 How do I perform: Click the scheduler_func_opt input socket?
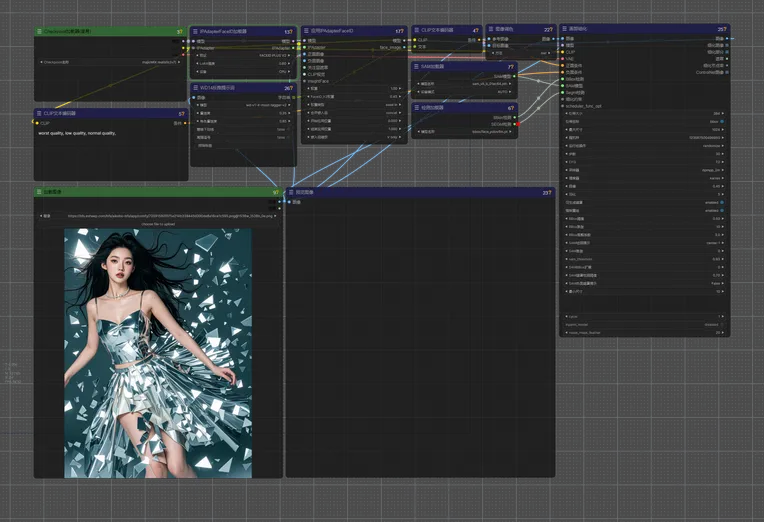click(563, 106)
